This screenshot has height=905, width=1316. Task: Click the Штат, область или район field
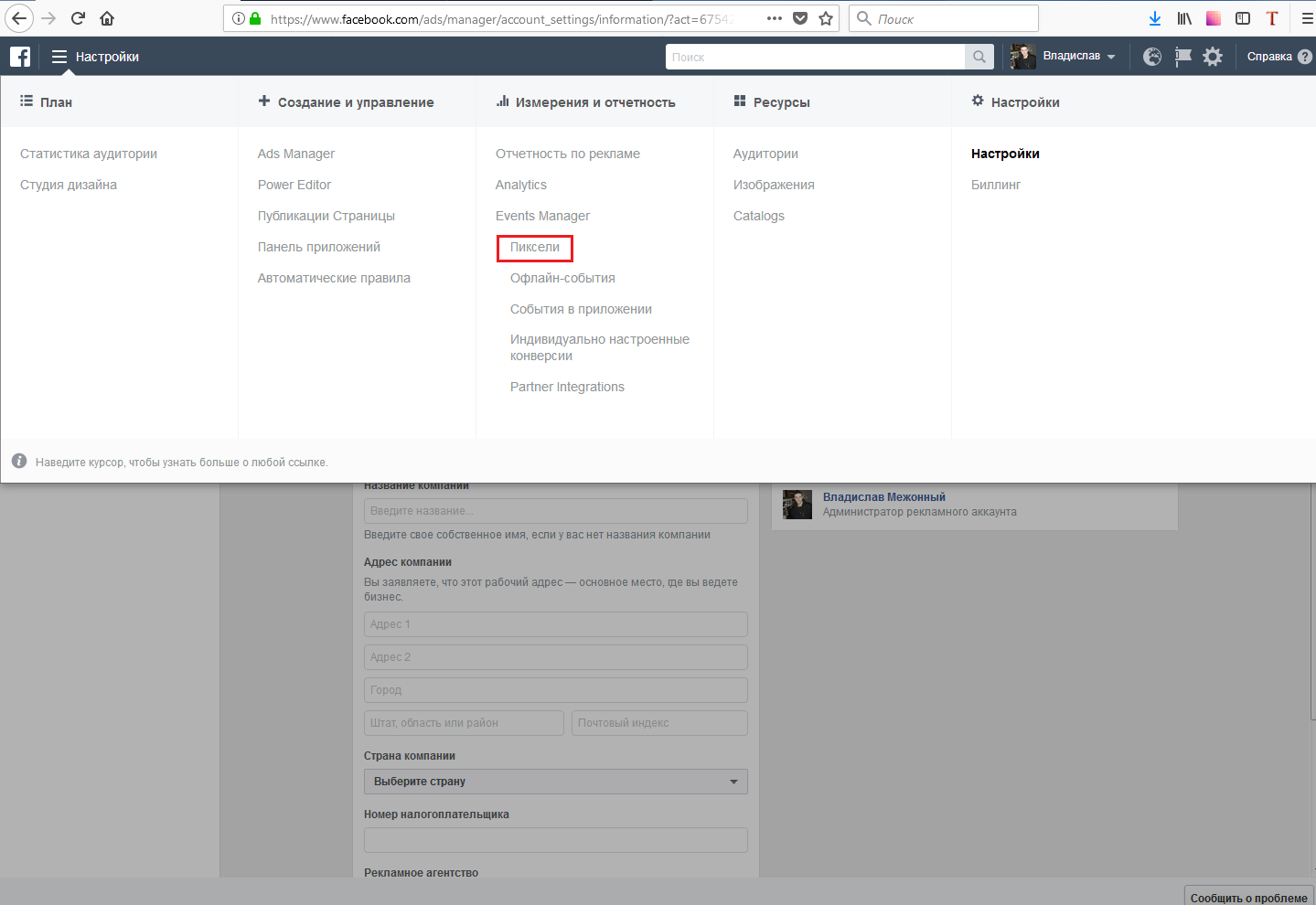click(464, 723)
